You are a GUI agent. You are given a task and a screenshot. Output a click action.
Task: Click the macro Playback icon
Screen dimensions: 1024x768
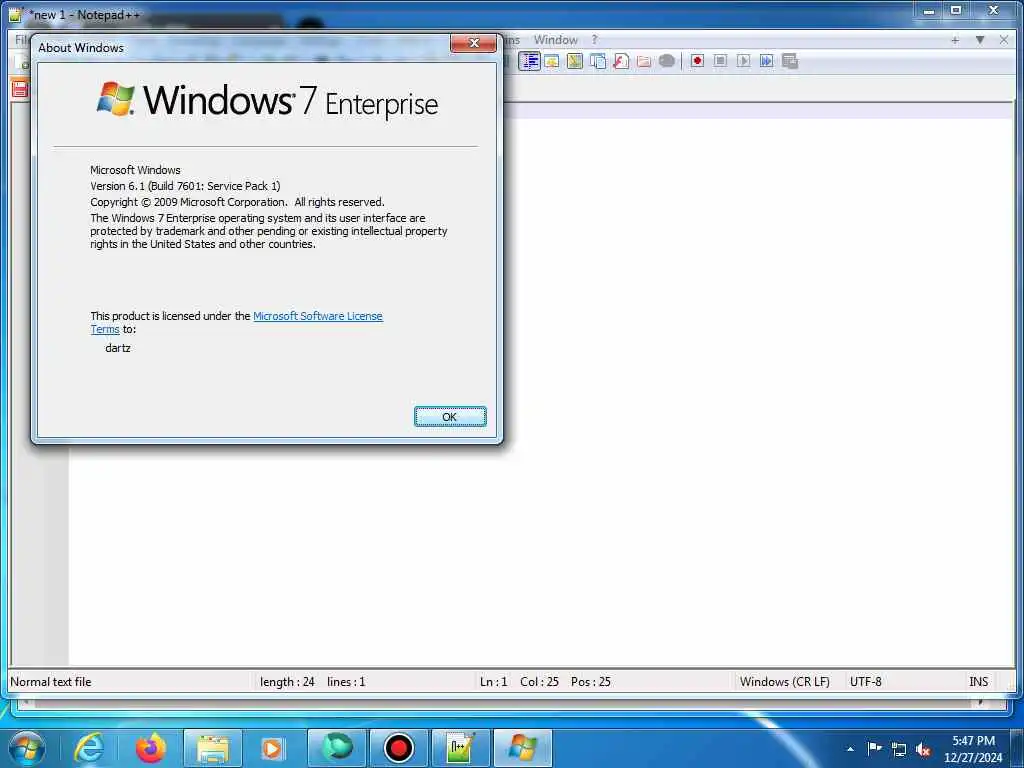coord(743,61)
